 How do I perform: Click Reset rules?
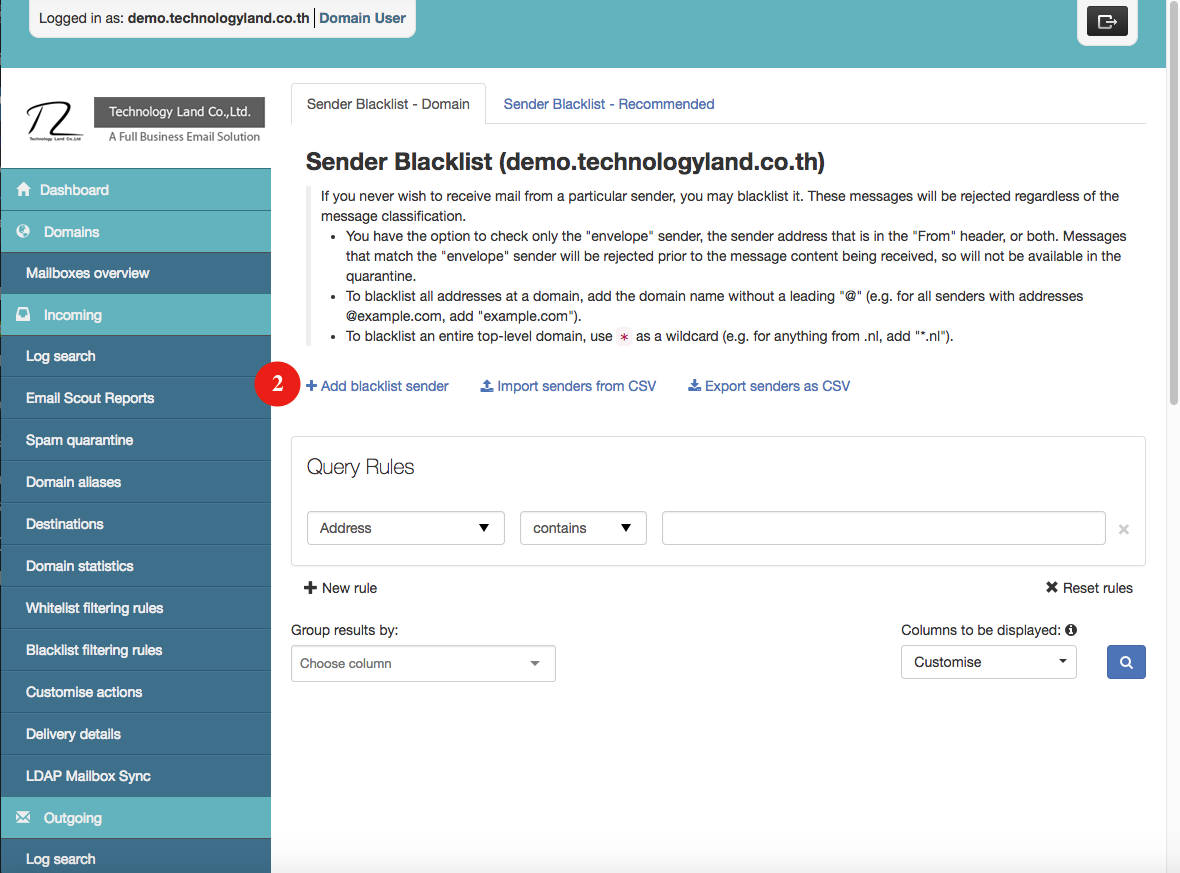tap(1089, 588)
